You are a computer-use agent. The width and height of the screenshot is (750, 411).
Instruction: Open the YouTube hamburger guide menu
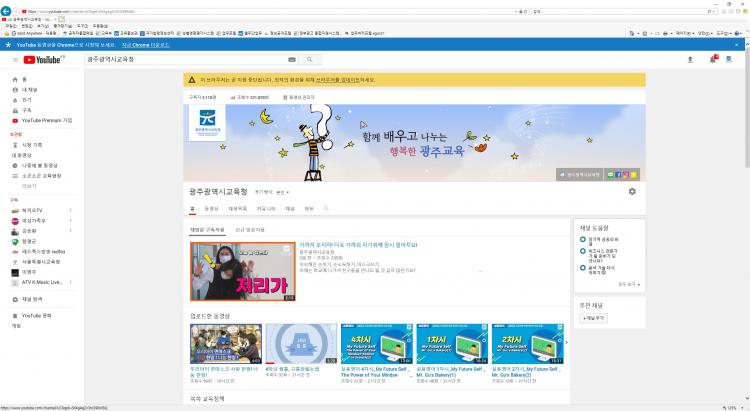click(x=15, y=60)
